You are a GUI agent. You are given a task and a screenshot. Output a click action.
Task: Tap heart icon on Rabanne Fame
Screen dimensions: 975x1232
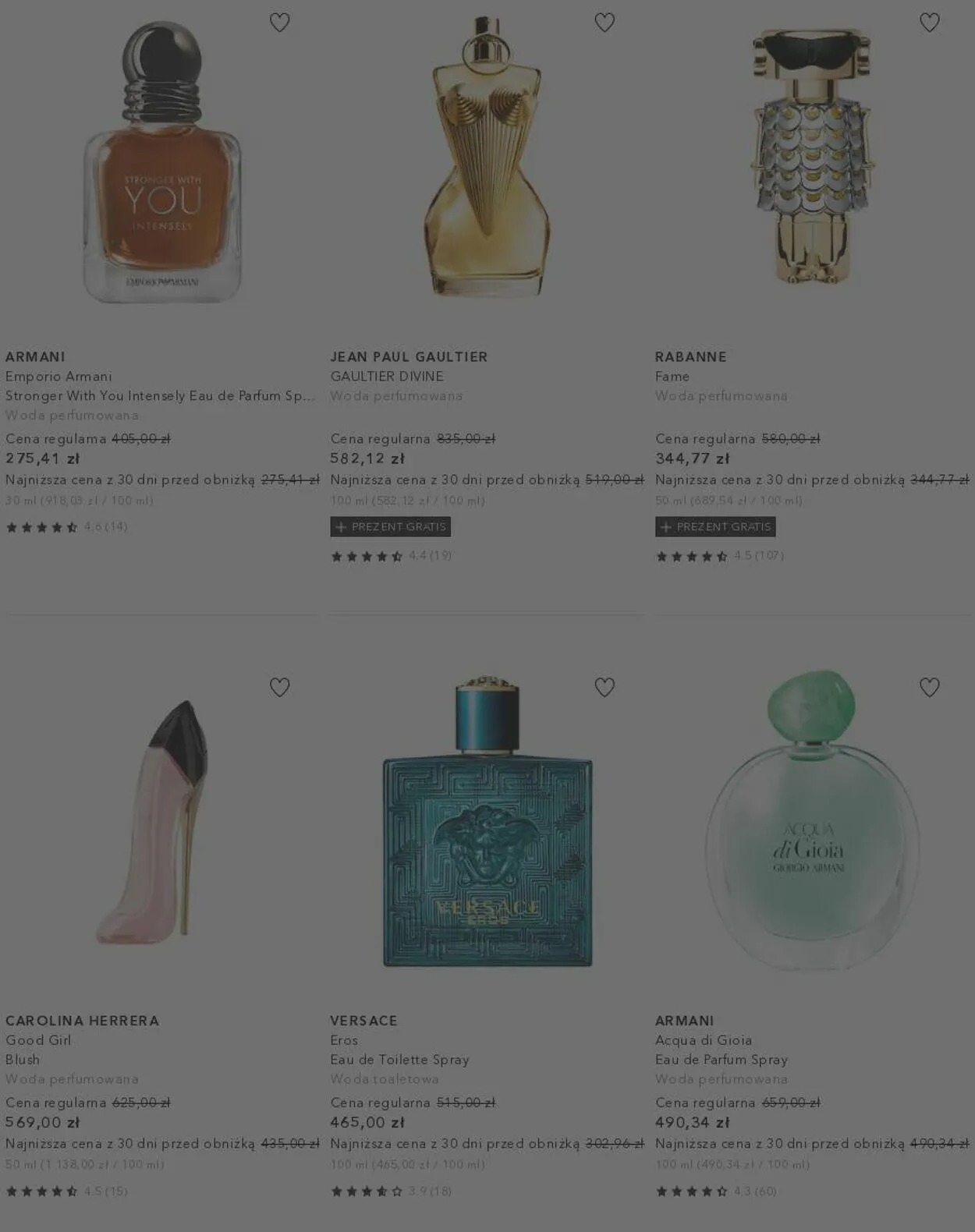pyautogui.click(x=930, y=23)
